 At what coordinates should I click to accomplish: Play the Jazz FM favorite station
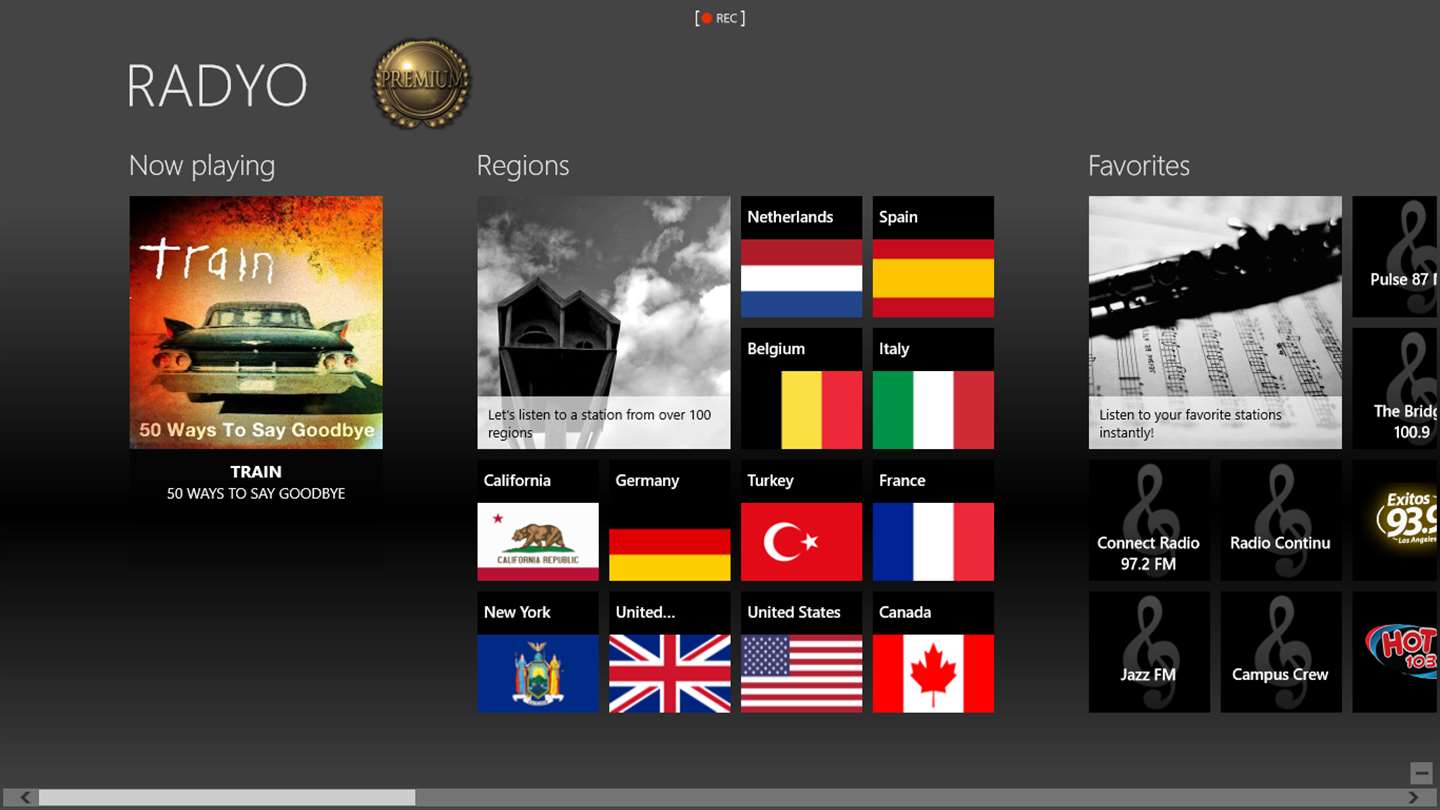click(x=1149, y=652)
